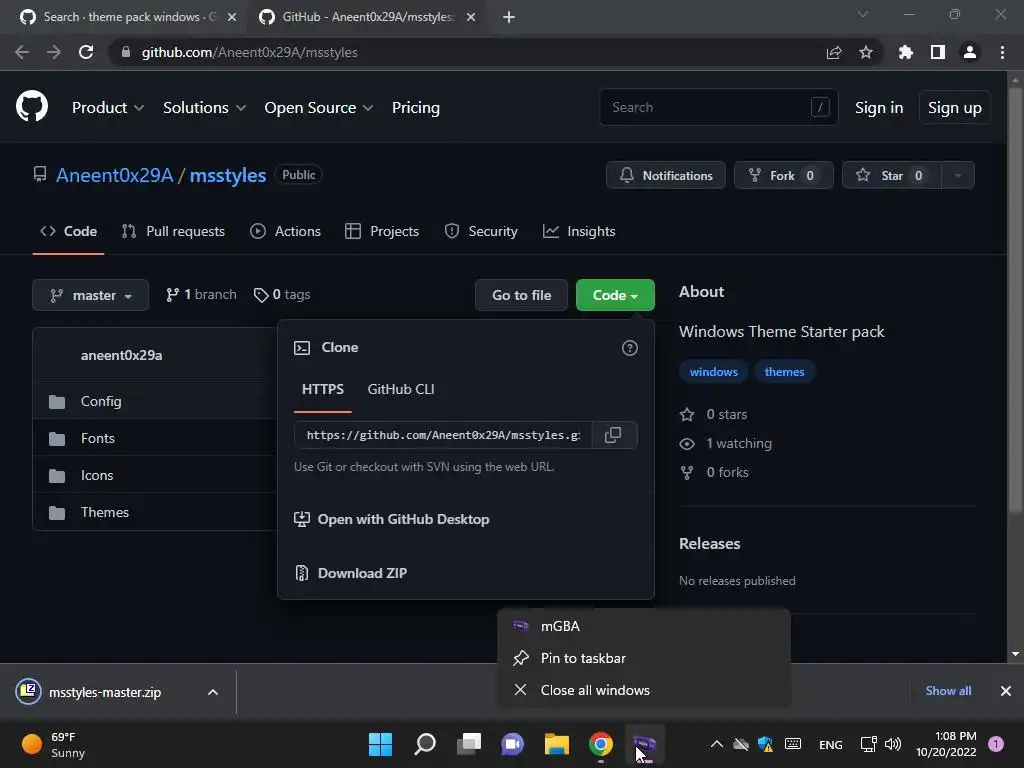This screenshot has width=1024, height=768.
Task: Open the Security tab
Action: (x=481, y=231)
